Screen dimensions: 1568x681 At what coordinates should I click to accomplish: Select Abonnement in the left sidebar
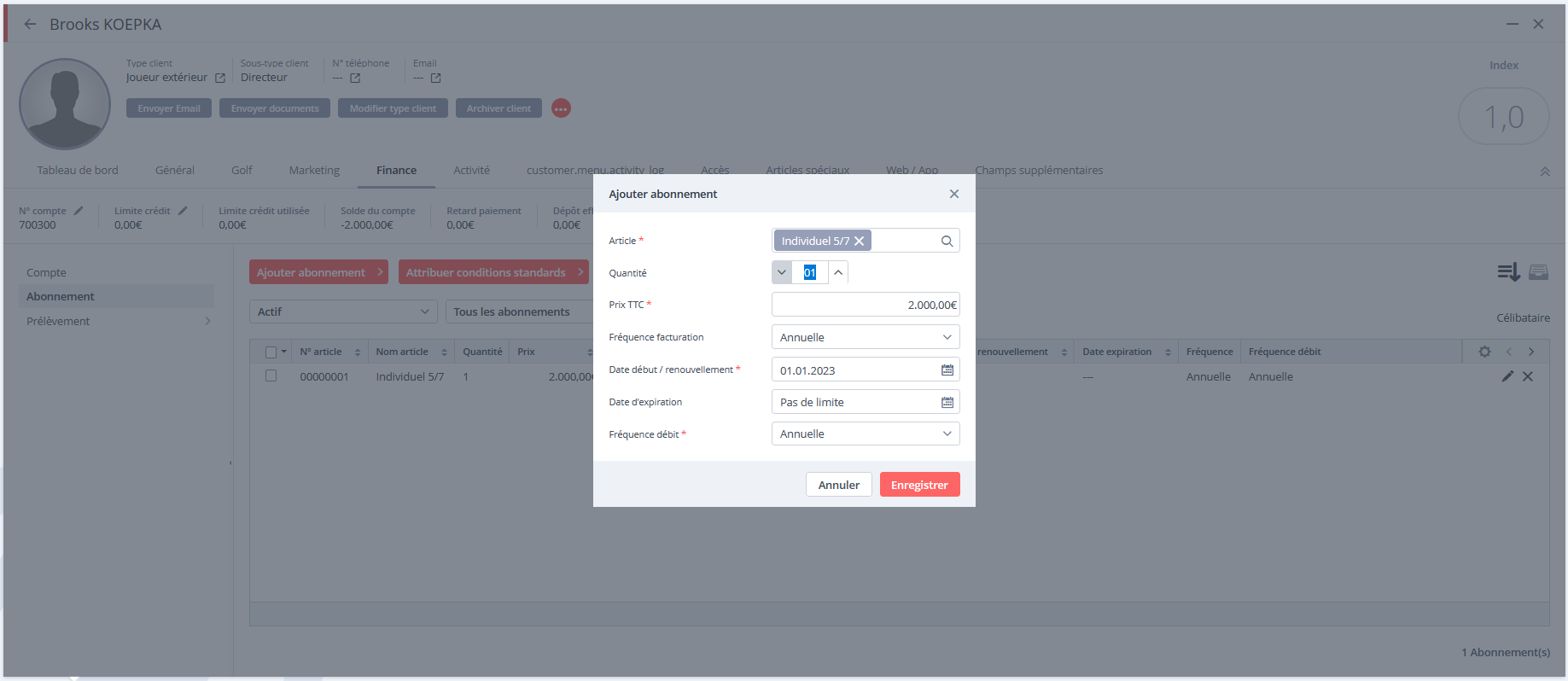(x=116, y=296)
